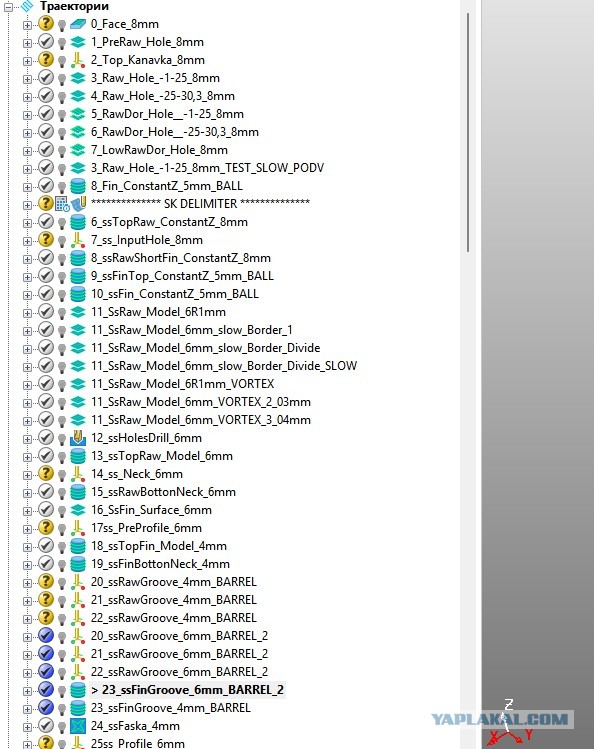The height and width of the screenshot is (749, 594).
Task: Select toolpath 11_SsRaw_Model_6mm_slow_Border_Divide
Action: click(x=206, y=348)
